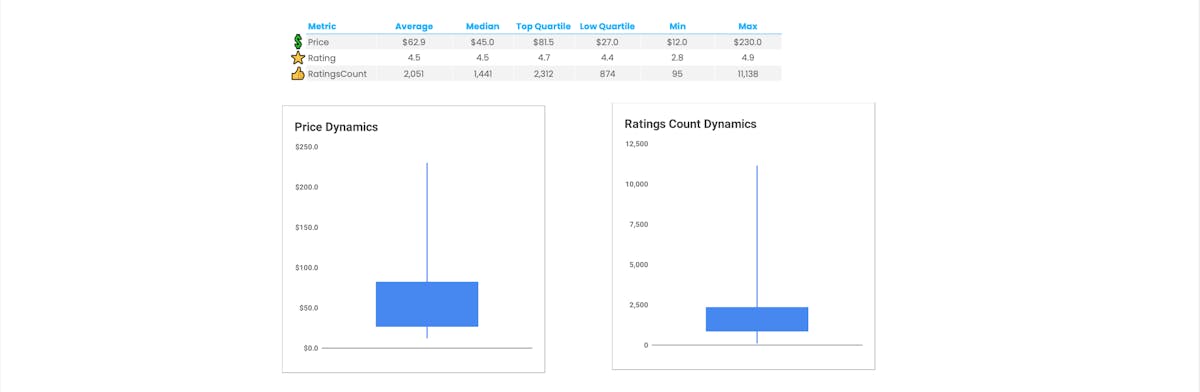1200x392 pixels.
Task: Click the star Rating icon
Action: click(x=297, y=58)
